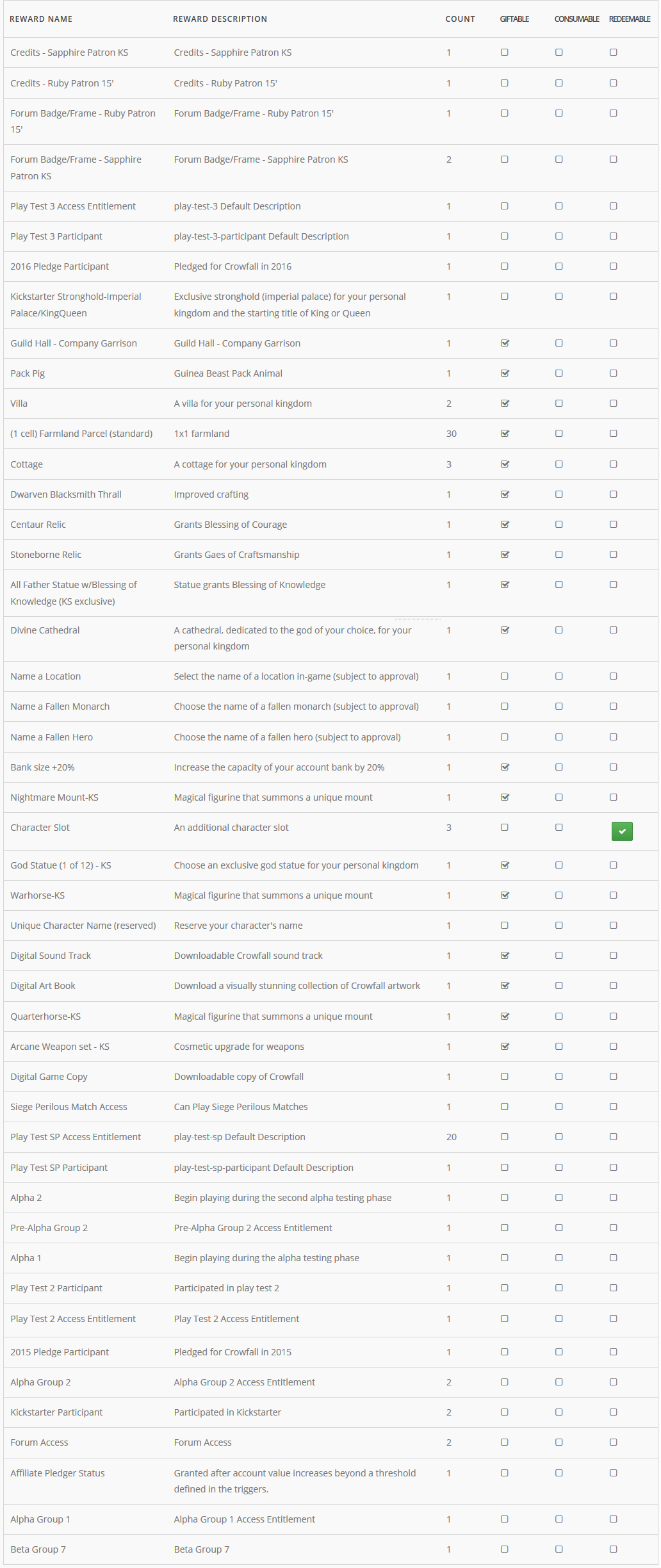Check Giftable box for Credits - Sapphire Patron KS
The width and height of the screenshot is (661, 1568).
[x=505, y=52]
